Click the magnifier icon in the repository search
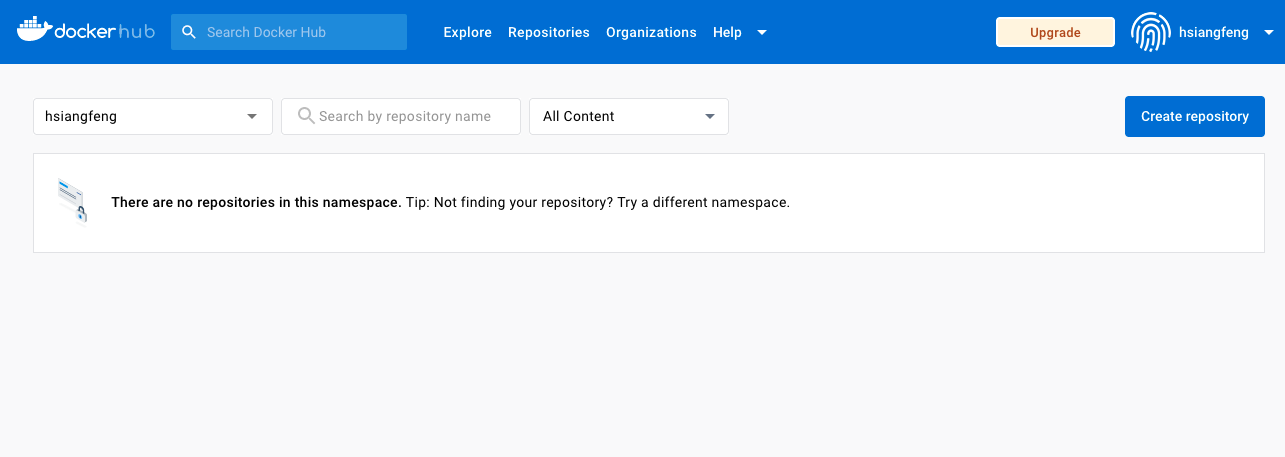Screen dimensions: 1285x457 [306, 116]
